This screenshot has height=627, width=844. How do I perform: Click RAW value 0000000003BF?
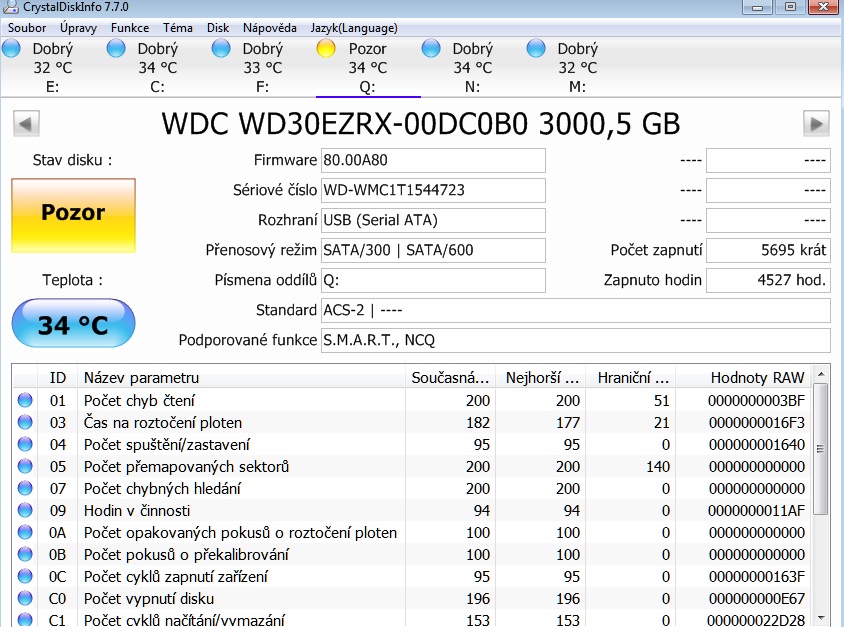tap(756, 400)
